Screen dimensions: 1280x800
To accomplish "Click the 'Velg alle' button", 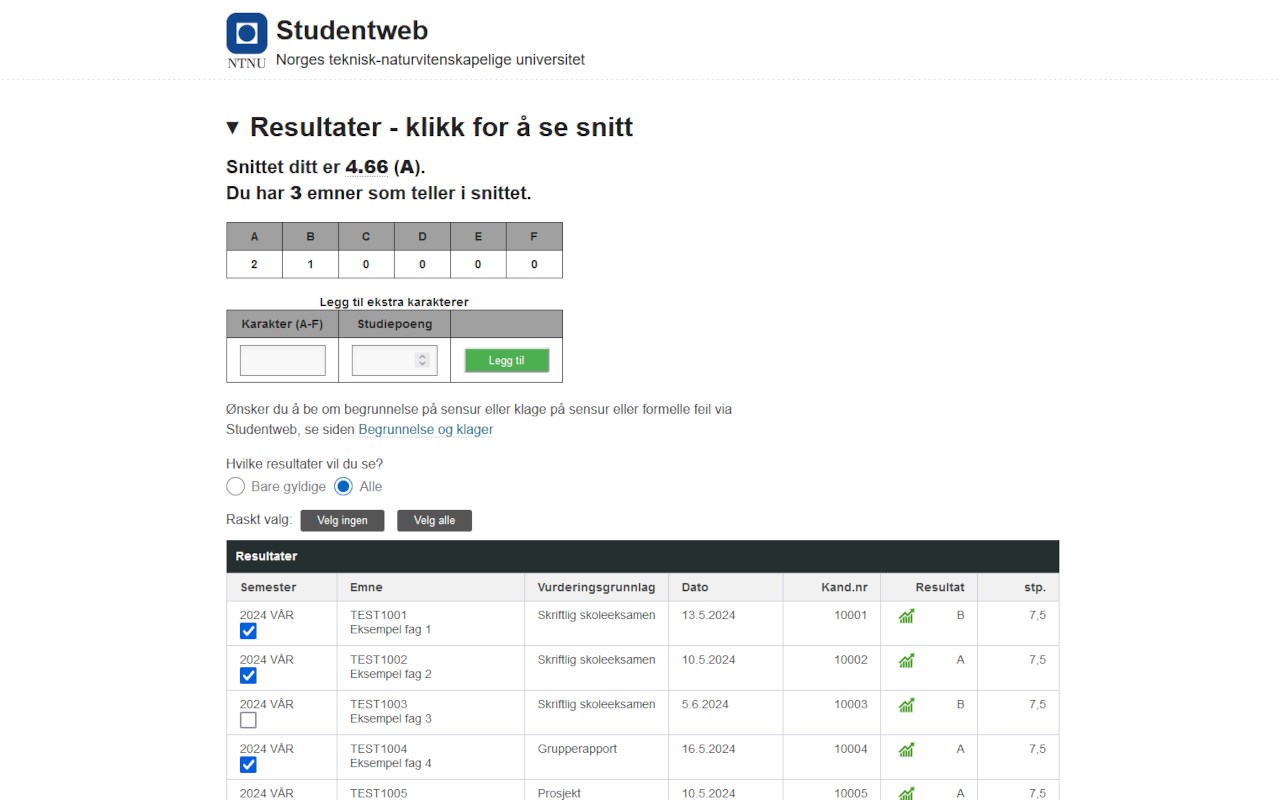I will click(x=434, y=520).
